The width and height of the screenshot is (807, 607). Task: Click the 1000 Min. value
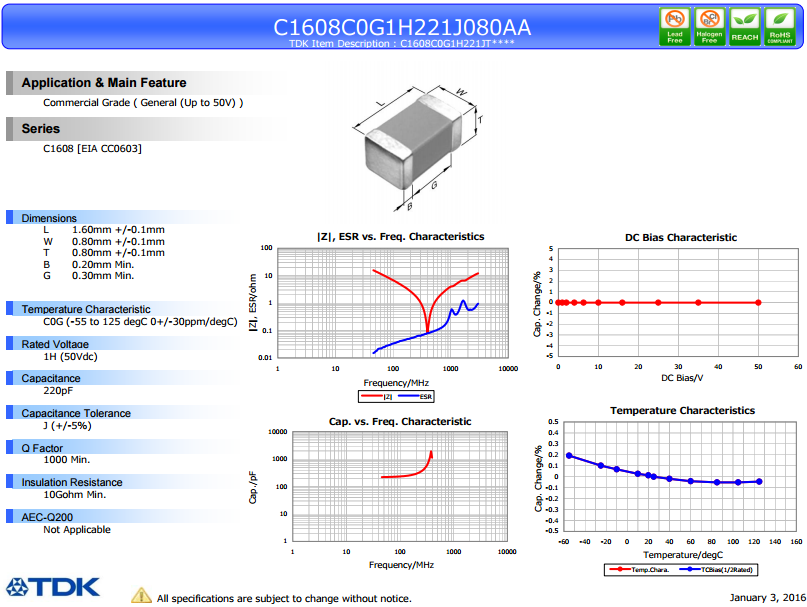point(67,460)
